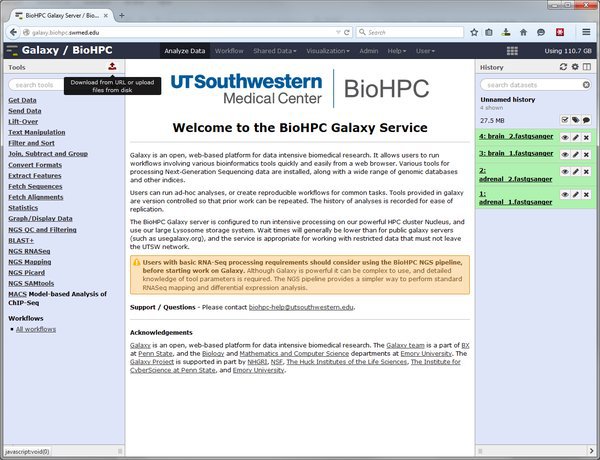Focus the browser Search box

pos(410,32)
